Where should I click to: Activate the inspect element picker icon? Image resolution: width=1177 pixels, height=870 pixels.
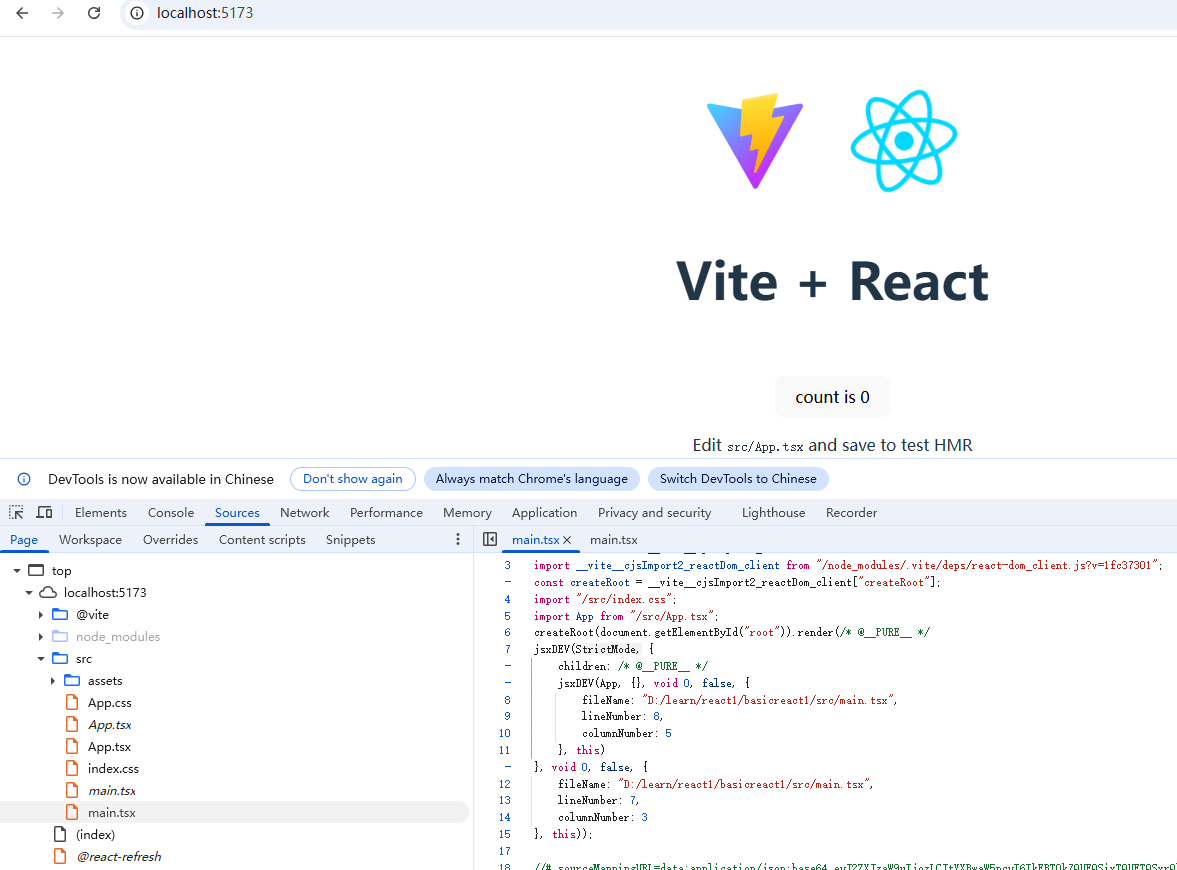16,513
